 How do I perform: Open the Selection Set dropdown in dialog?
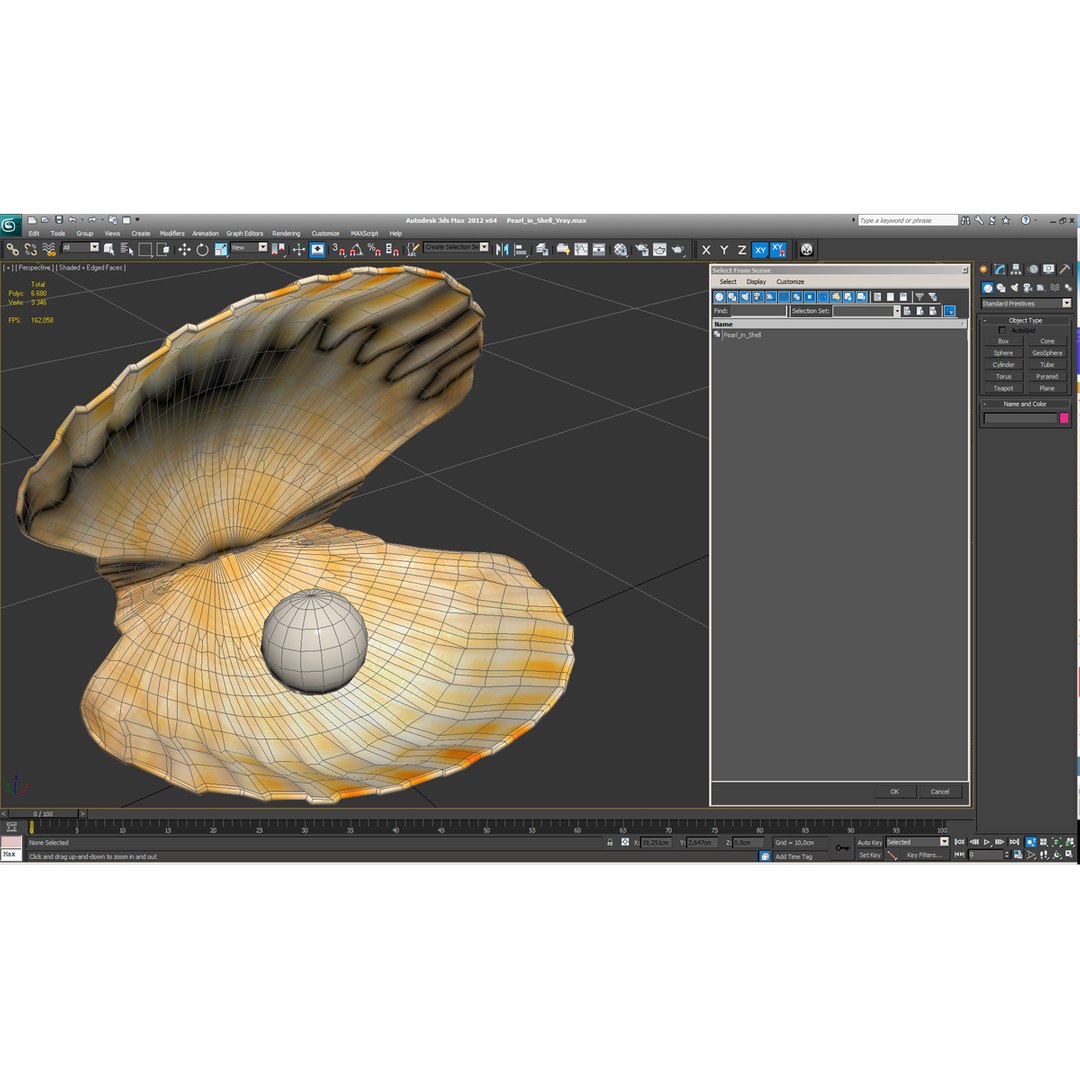(897, 311)
